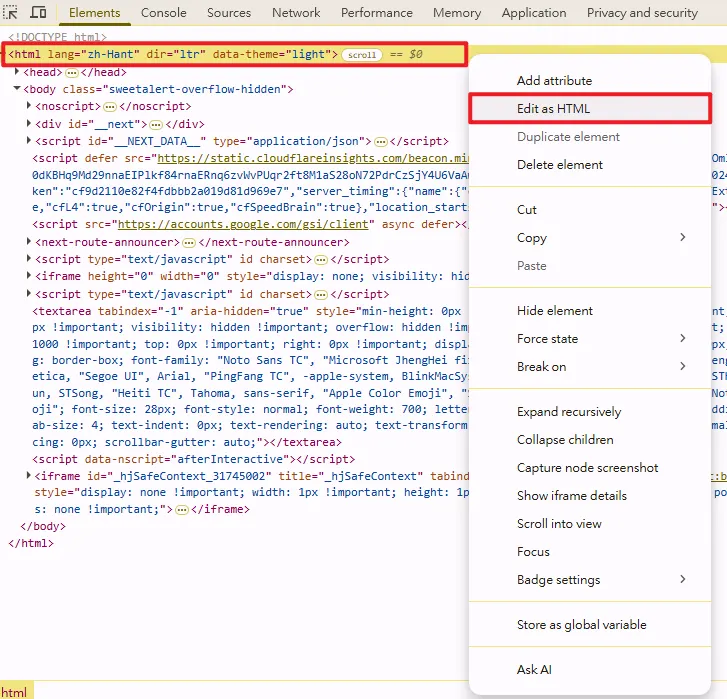The image size is (727, 699).
Task: Open the Console tab
Action: pos(164,13)
